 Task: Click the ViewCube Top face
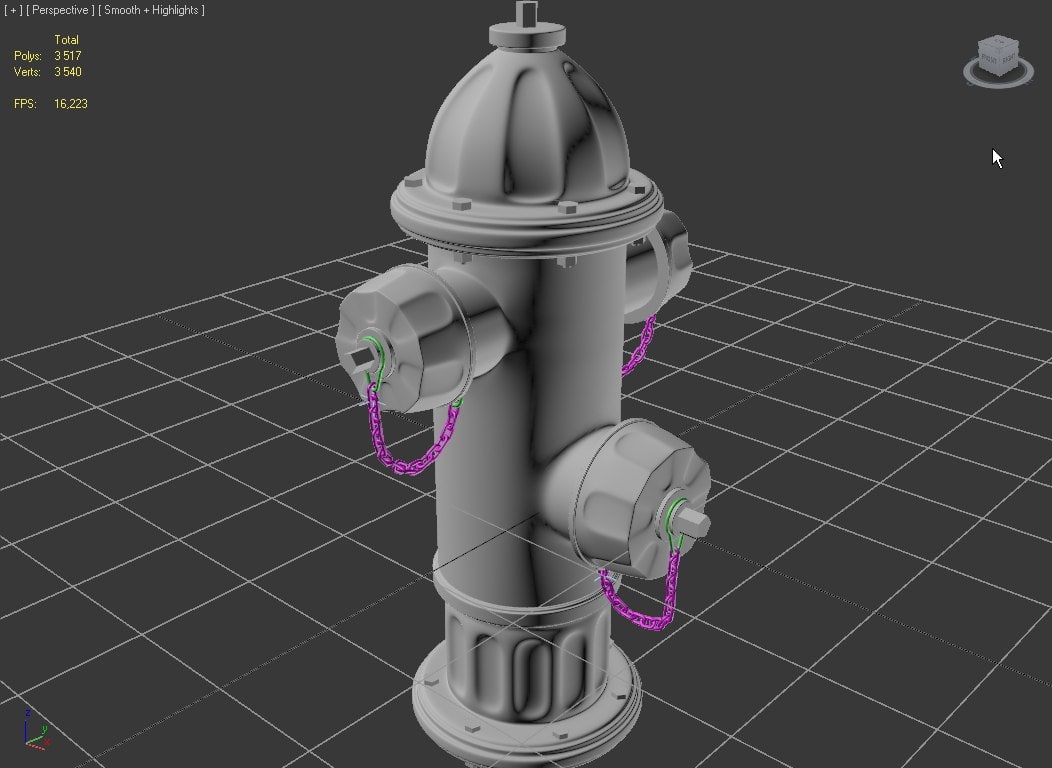[x=999, y=43]
